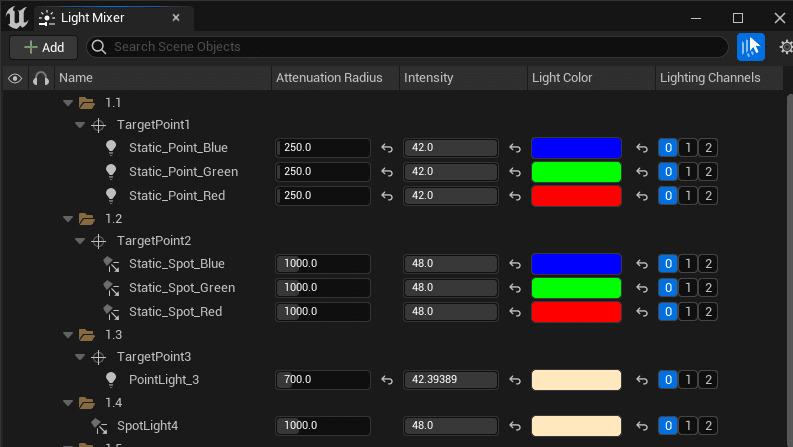Reset Static_Point_Green intensity to default
The image size is (793, 447).
click(x=515, y=172)
